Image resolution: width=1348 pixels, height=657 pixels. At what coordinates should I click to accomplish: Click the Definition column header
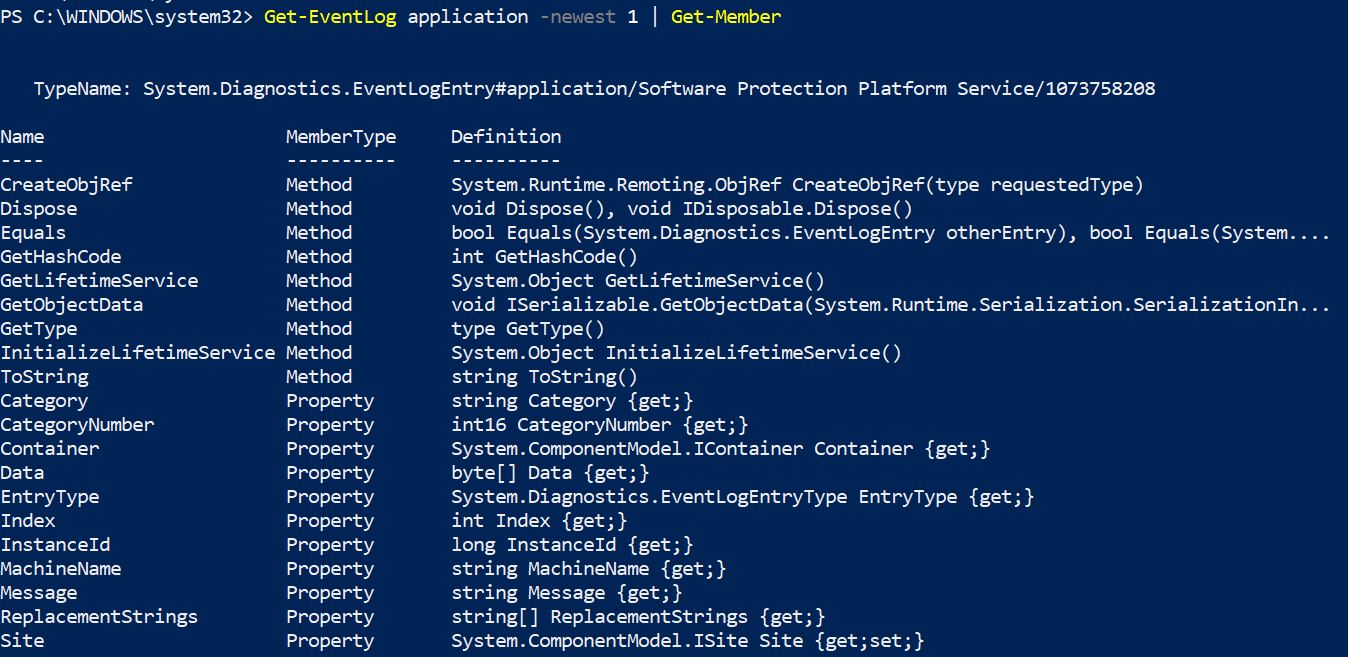coord(506,137)
